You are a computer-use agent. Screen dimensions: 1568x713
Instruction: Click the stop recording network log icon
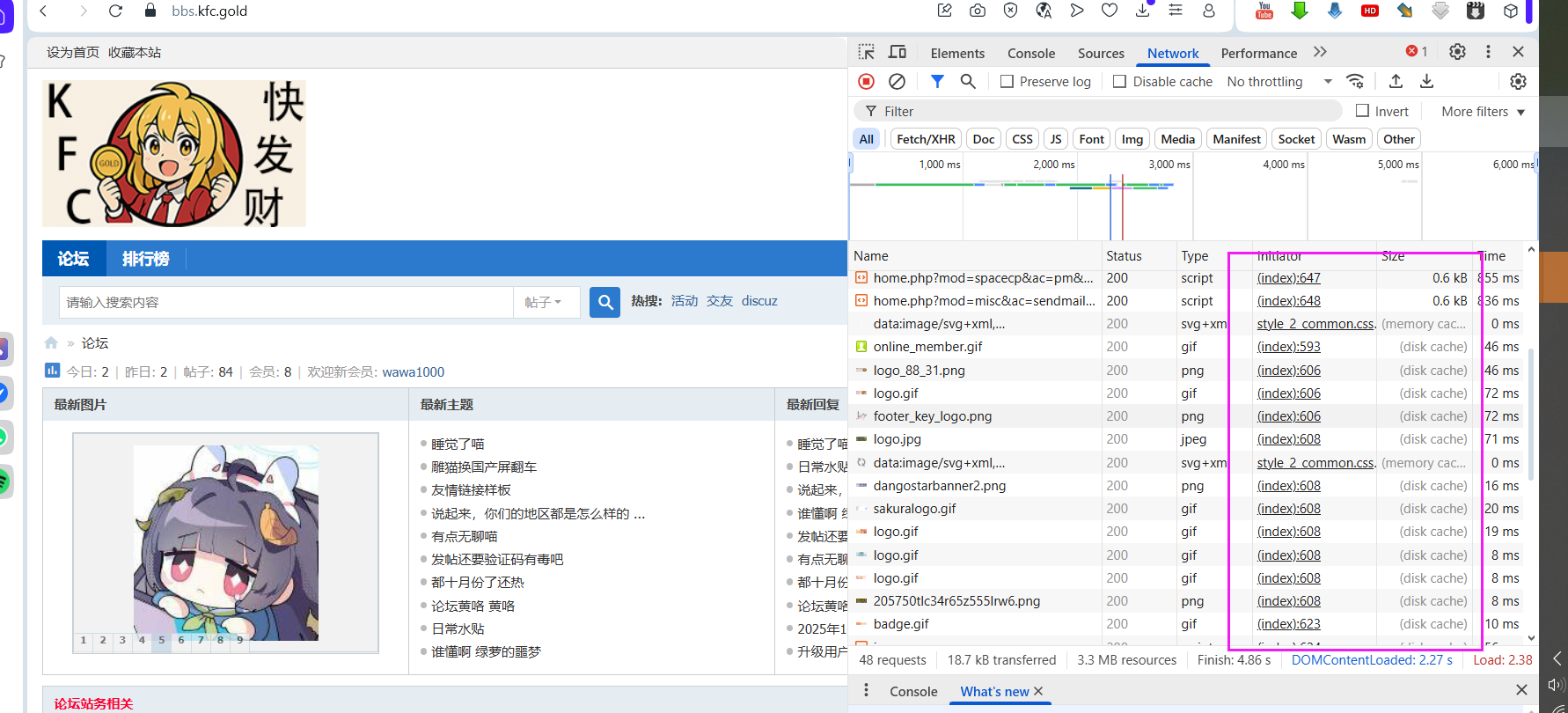click(866, 82)
